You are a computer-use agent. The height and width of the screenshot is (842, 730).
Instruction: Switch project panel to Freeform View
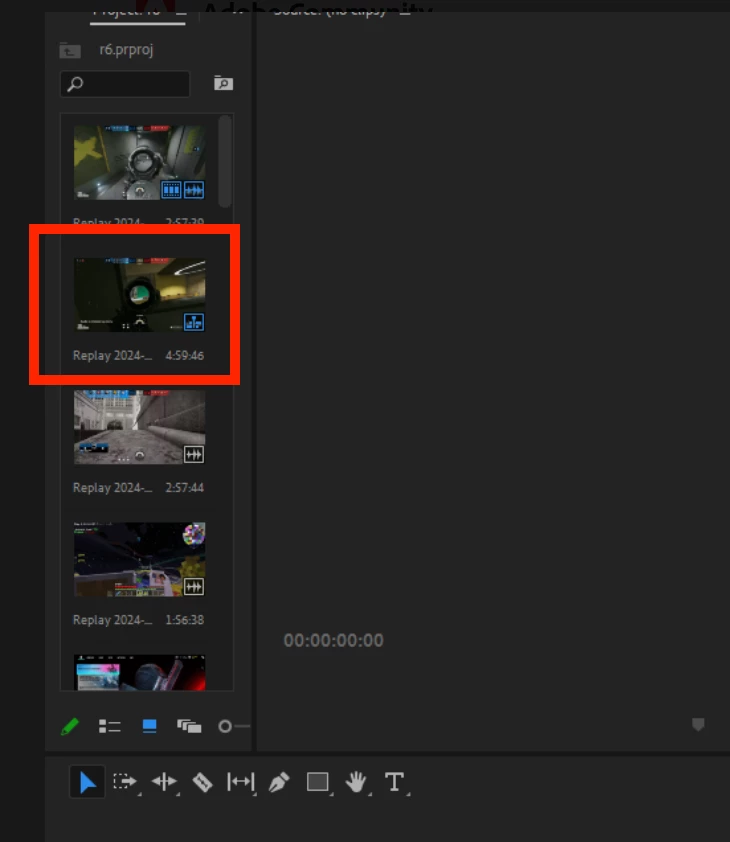point(189,727)
